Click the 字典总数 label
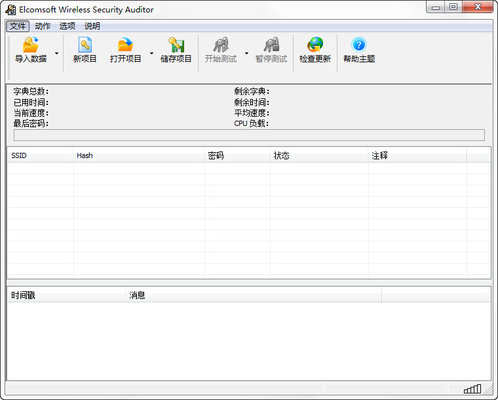The height and width of the screenshot is (400, 498). point(31,91)
